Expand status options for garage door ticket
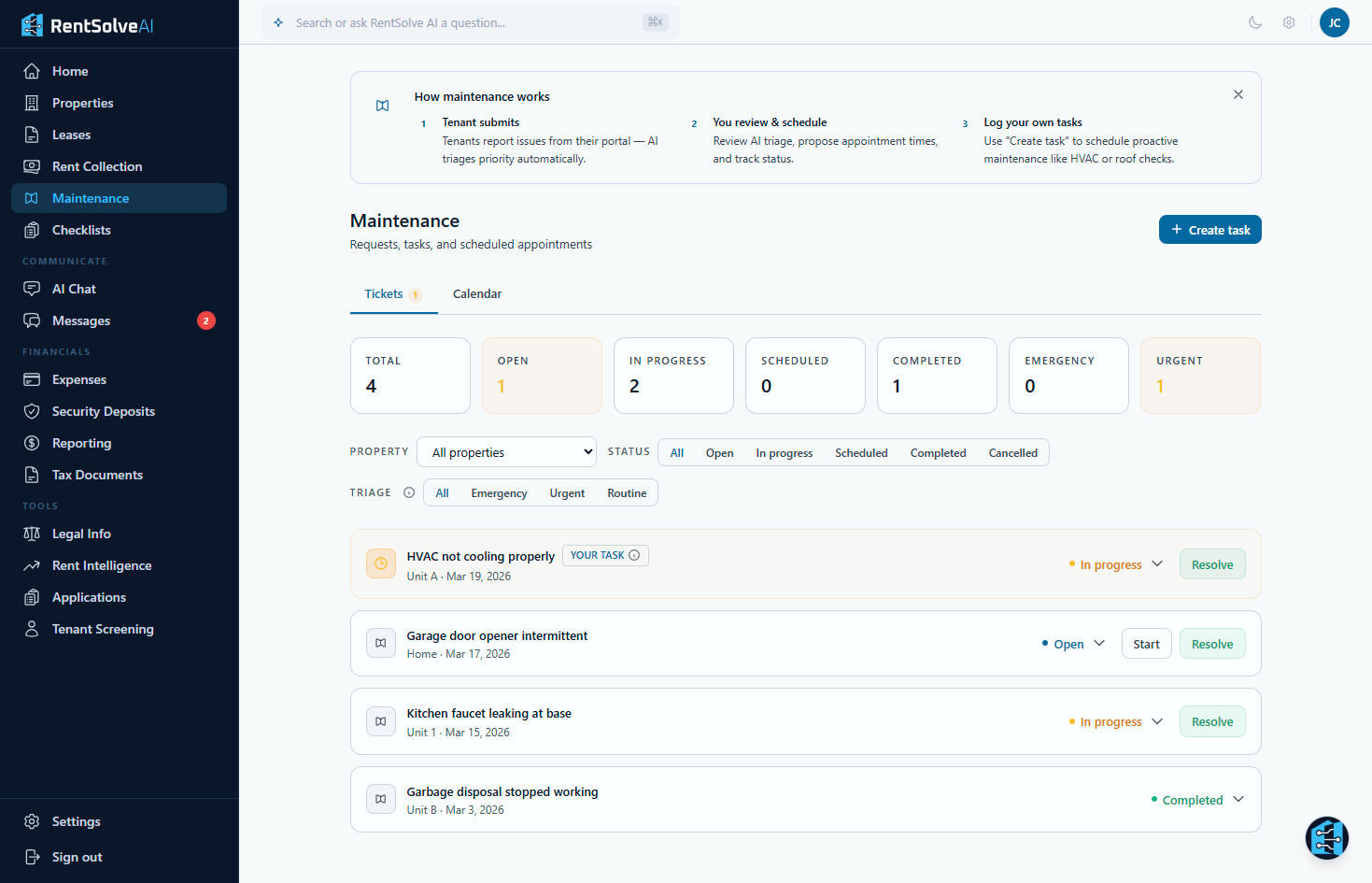This screenshot has height=883, width=1372. [1100, 643]
